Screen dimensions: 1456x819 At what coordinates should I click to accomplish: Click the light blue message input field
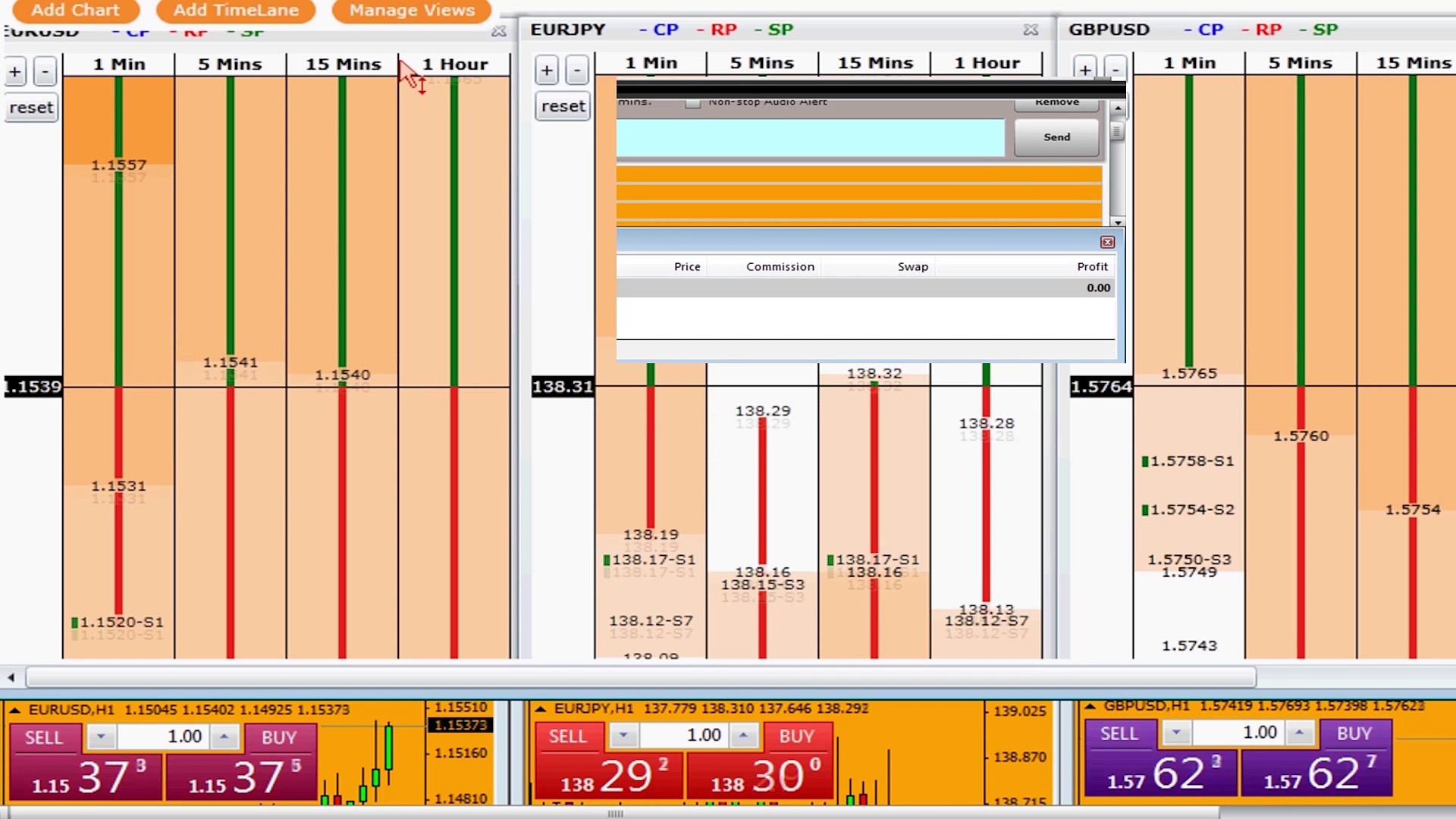point(811,137)
